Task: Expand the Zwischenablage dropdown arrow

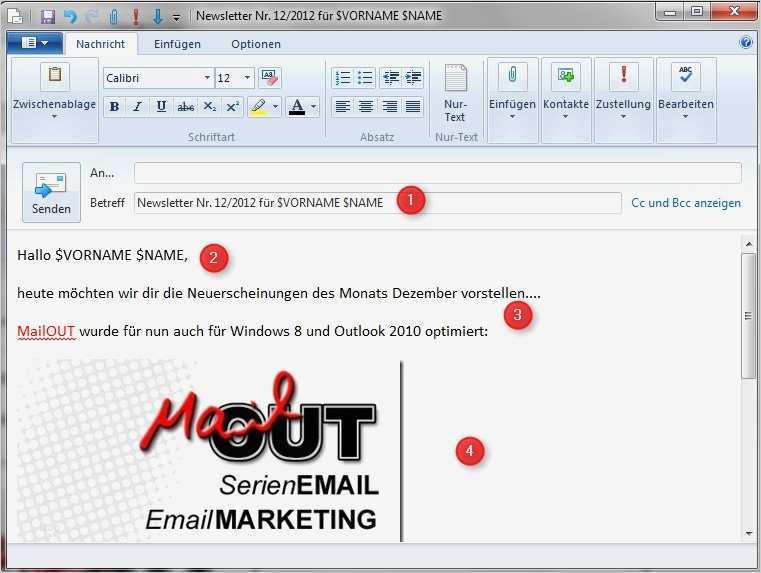Action: point(54,116)
